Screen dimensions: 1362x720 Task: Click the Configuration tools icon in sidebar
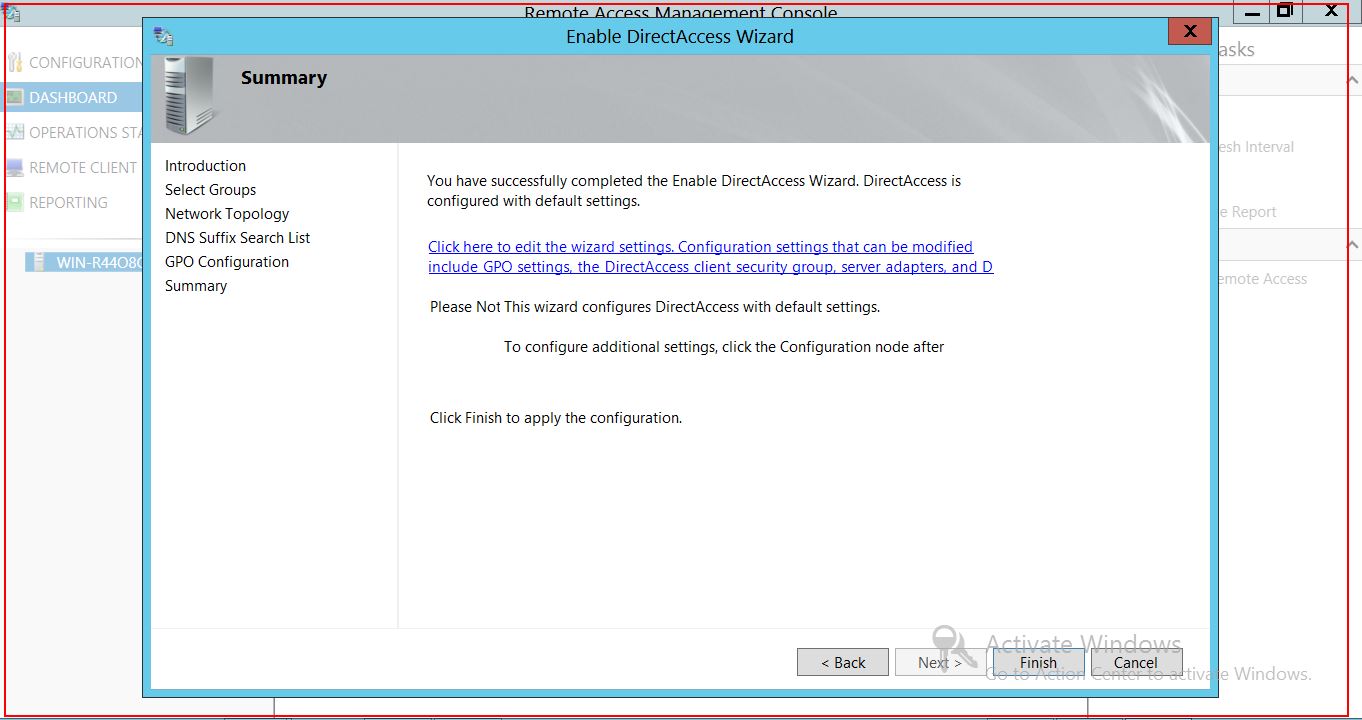click(14, 62)
